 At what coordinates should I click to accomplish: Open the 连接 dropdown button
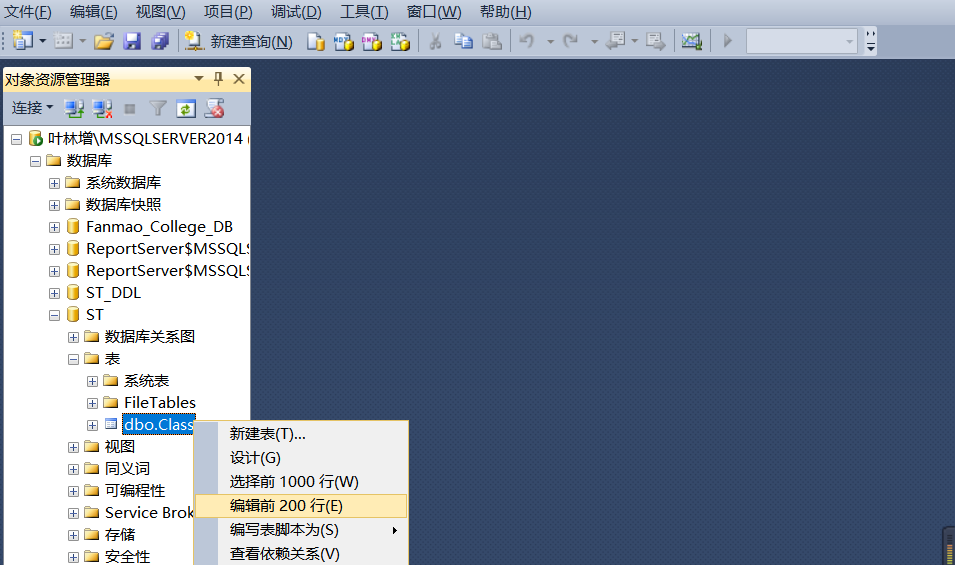tap(32, 108)
